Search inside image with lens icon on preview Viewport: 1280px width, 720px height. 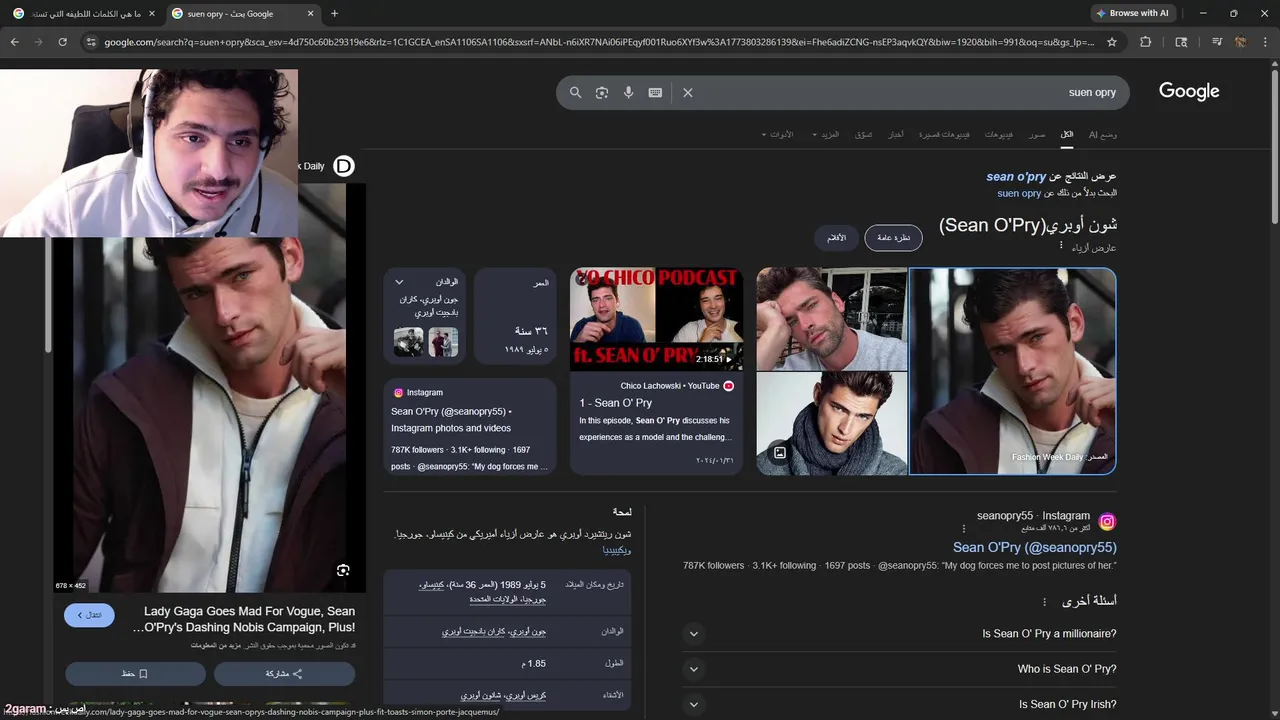point(343,570)
